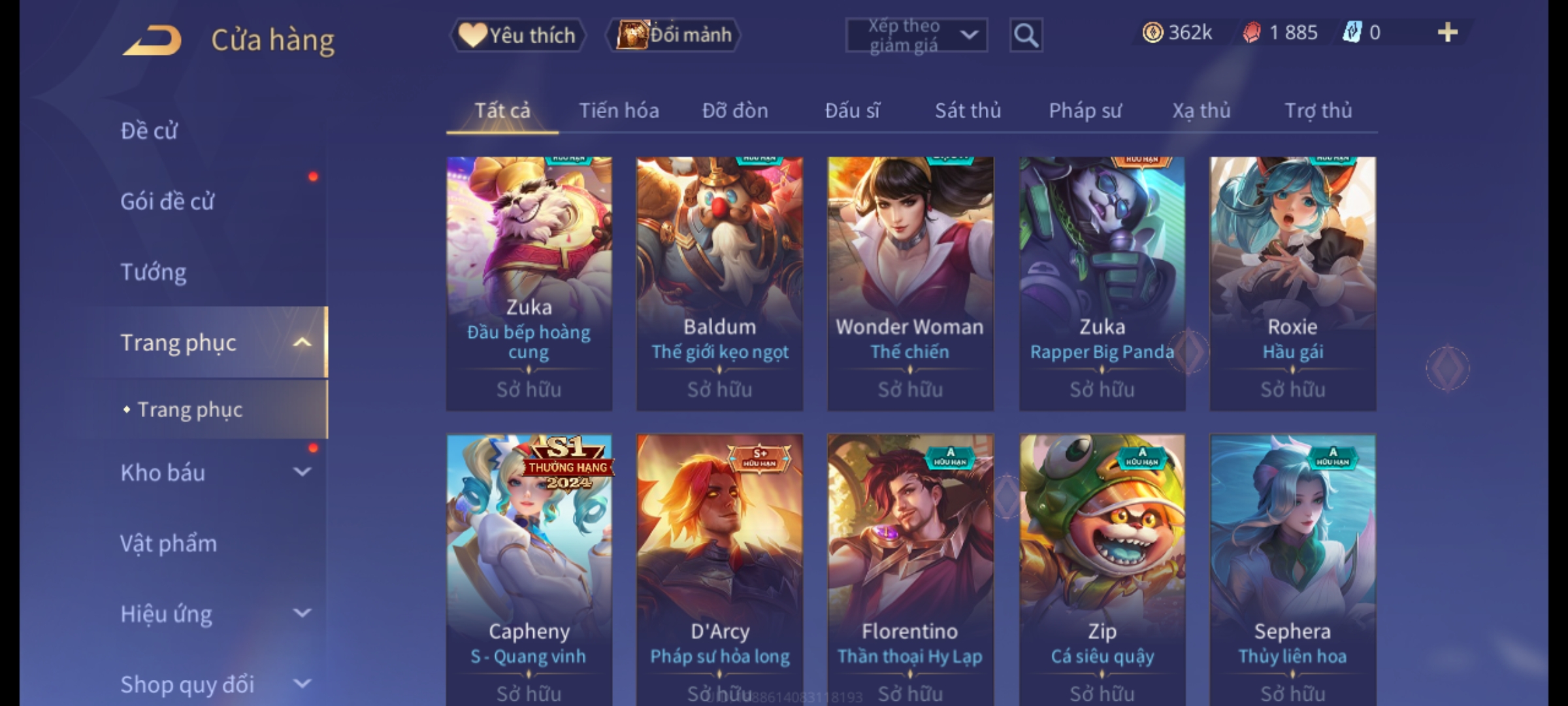Switch to the Tiến hóa tab
1568x706 pixels.
[619, 110]
